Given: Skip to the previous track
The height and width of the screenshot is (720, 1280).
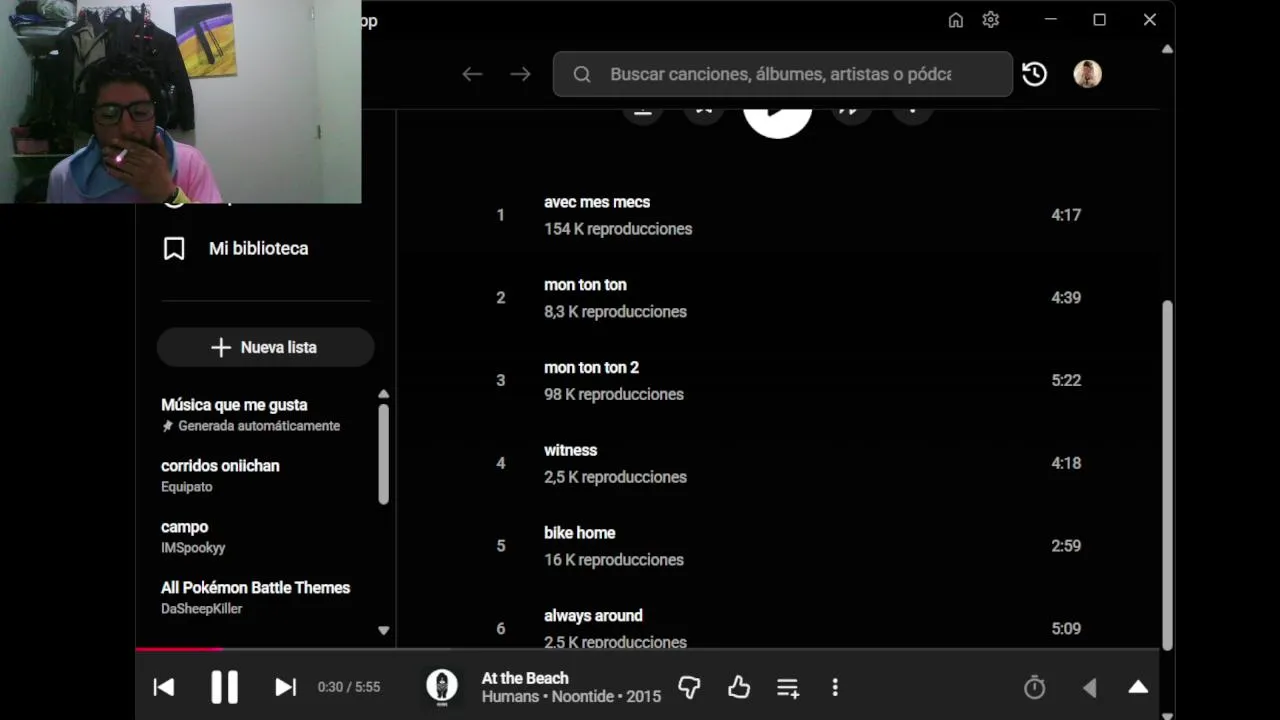Looking at the screenshot, I should point(164,687).
